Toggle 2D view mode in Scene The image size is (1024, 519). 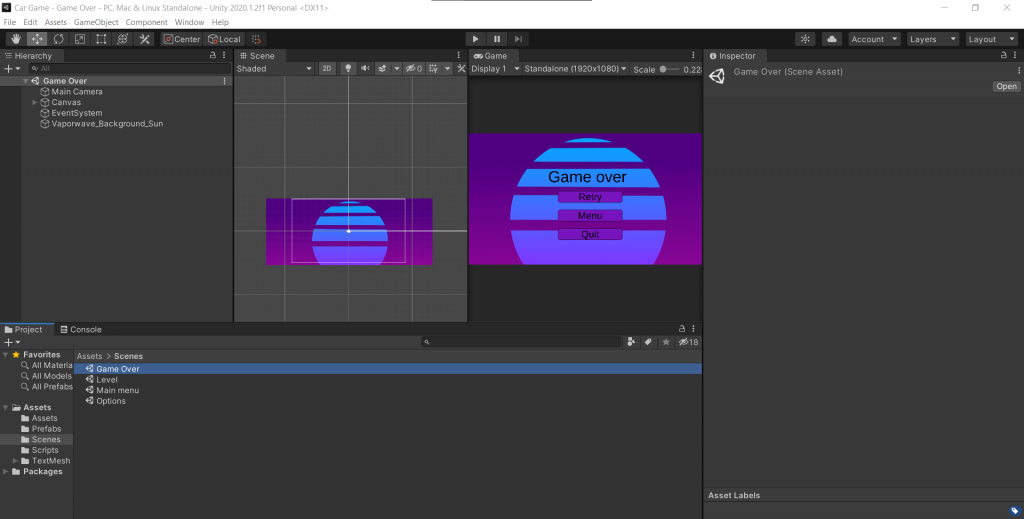[327, 69]
